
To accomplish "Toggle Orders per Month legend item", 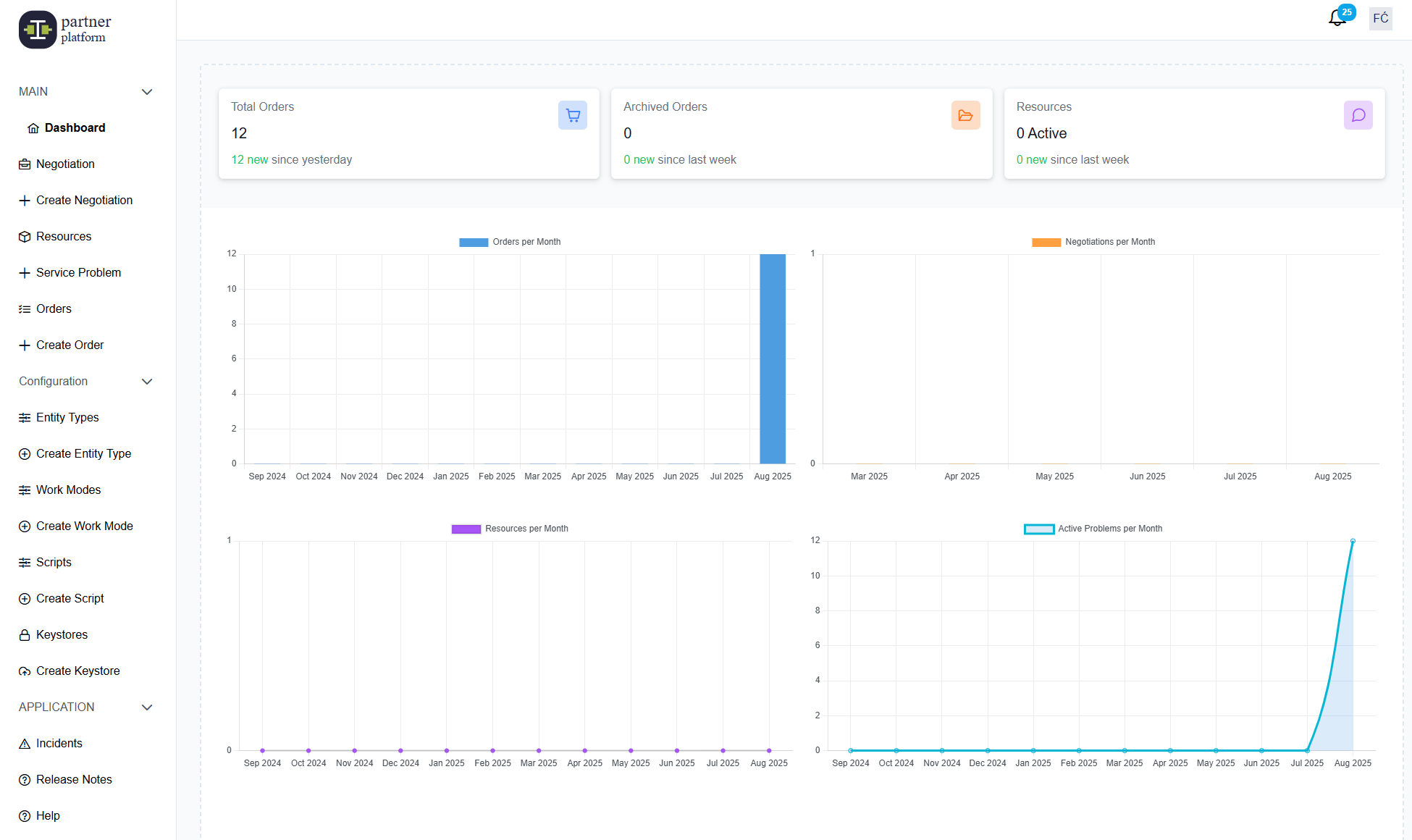I will [510, 242].
